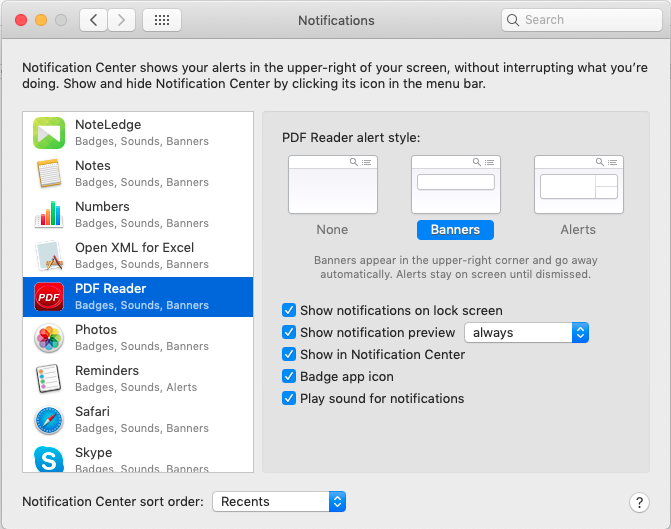
Task: Select Skype in the app list
Action: (x=138, y=457)
